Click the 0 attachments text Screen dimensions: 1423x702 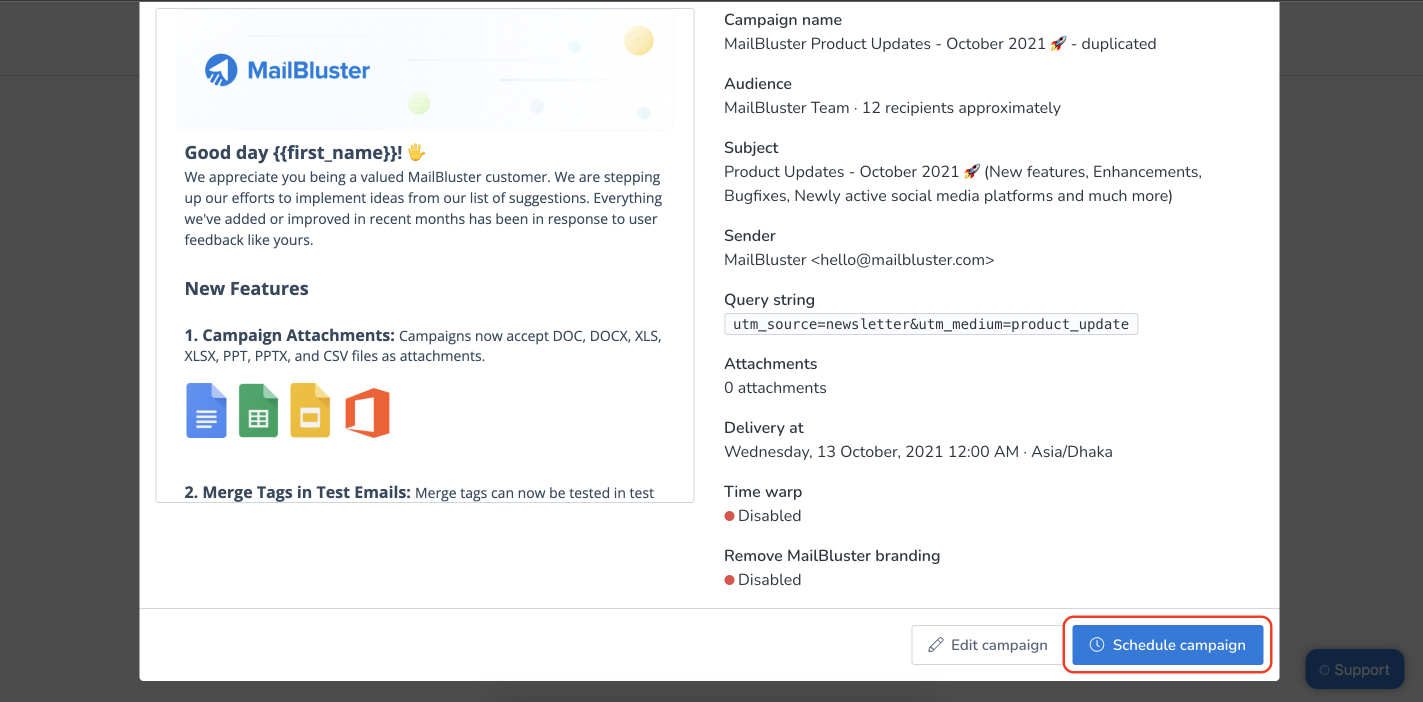click(x=775, y=388)
